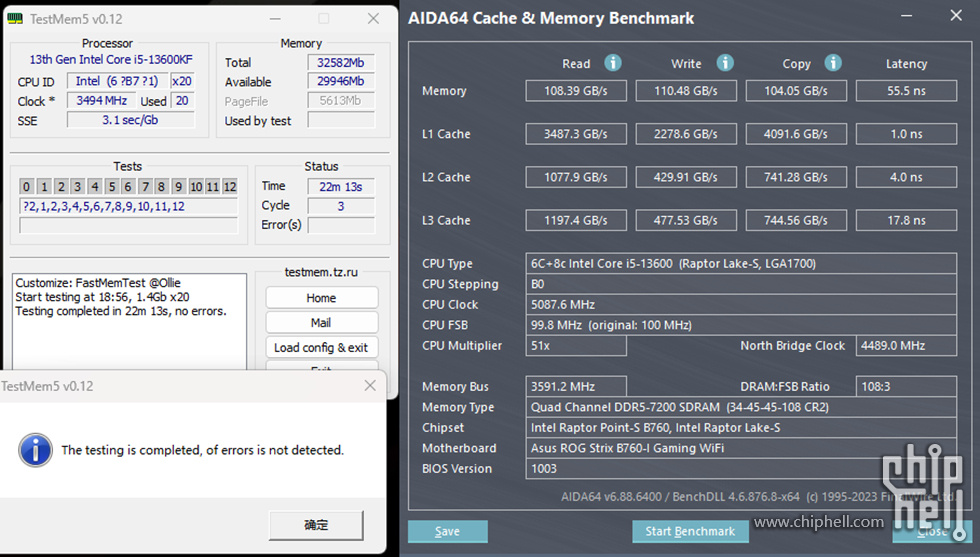
Task: Click the L3 Cache latency 17.8 ns
Action: (x=906, y=220)
